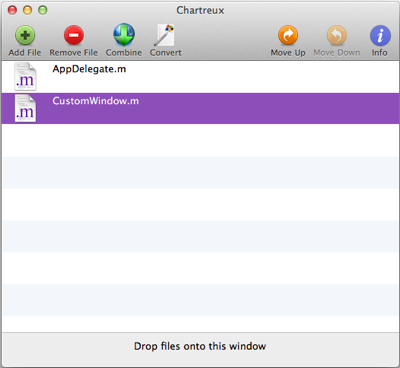Click the orange Move Up icon
The height and width of the screenshot is (368, 400).
tap(288, 35)
